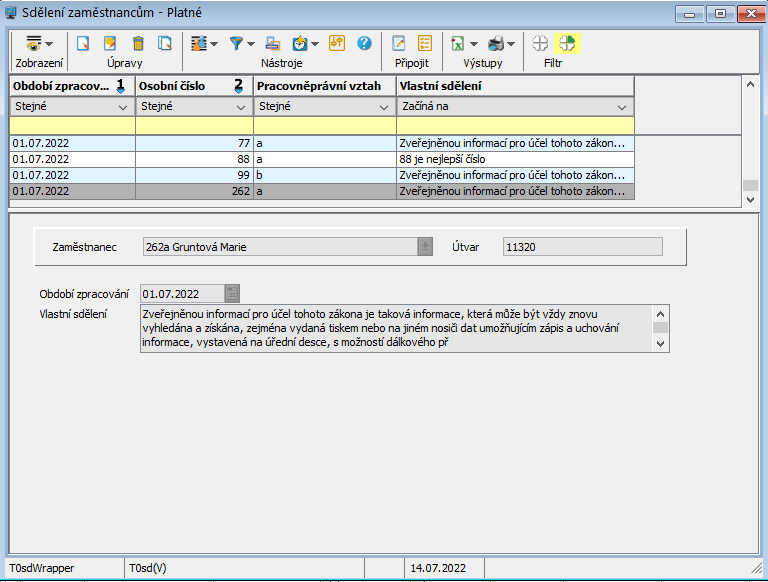Screen dimensions: 768x582
Task: Toggle the grey crosshair icon in Filtr group
Action: (540, 43)
